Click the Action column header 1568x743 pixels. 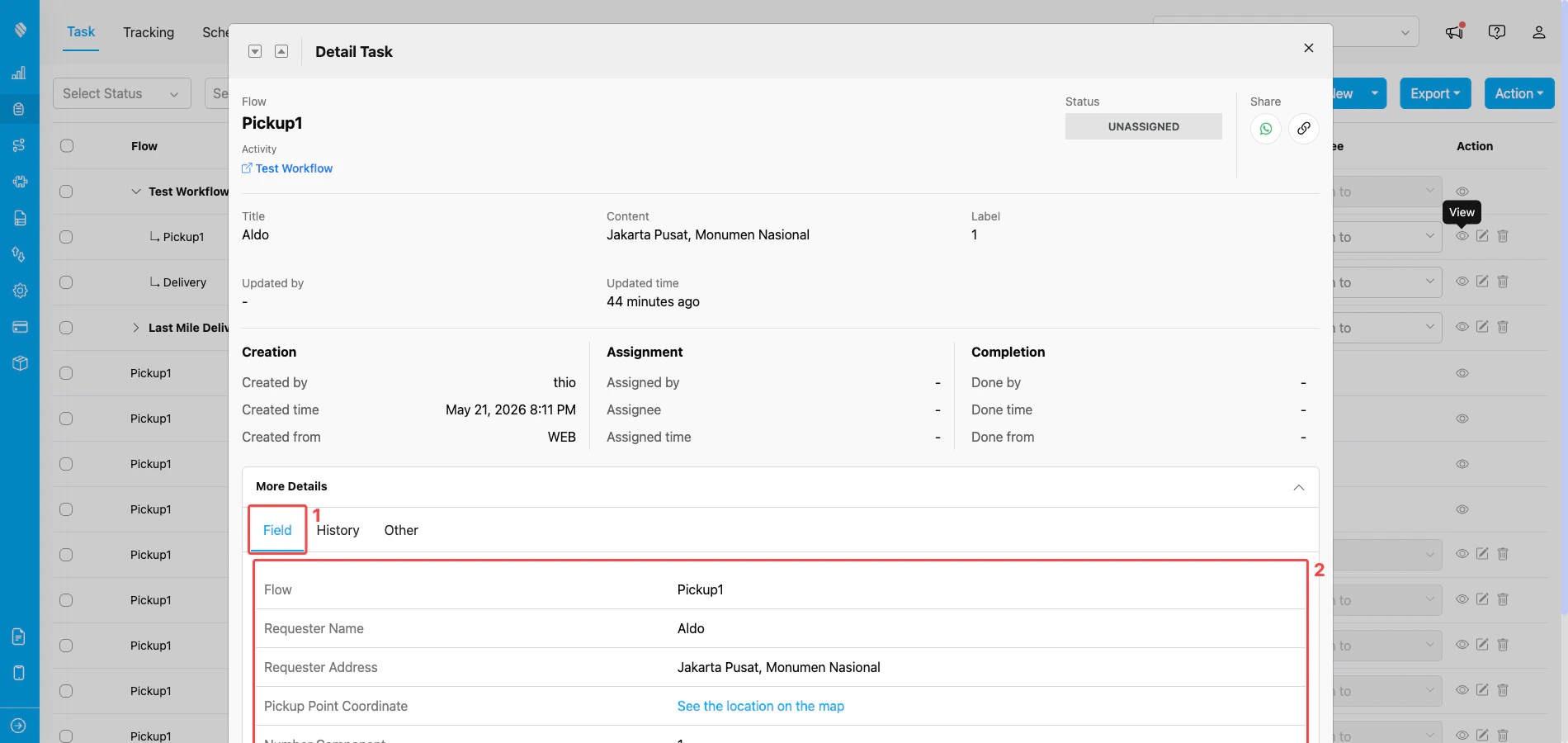(1475, 146)
